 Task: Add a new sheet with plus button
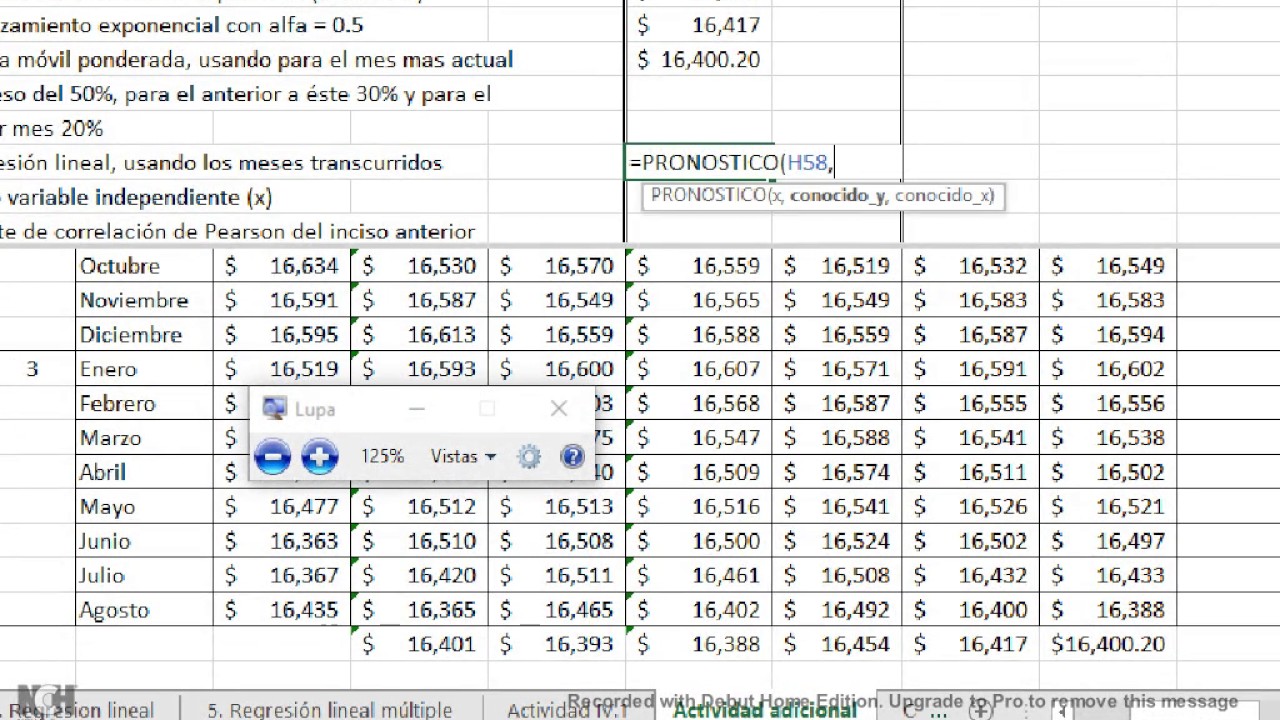[x=981, y=710]
